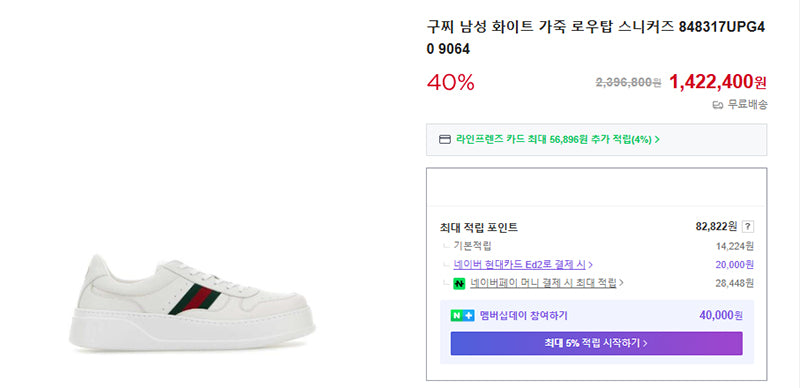Click the white Gucci sneaker product image

[x=191, y=302]
